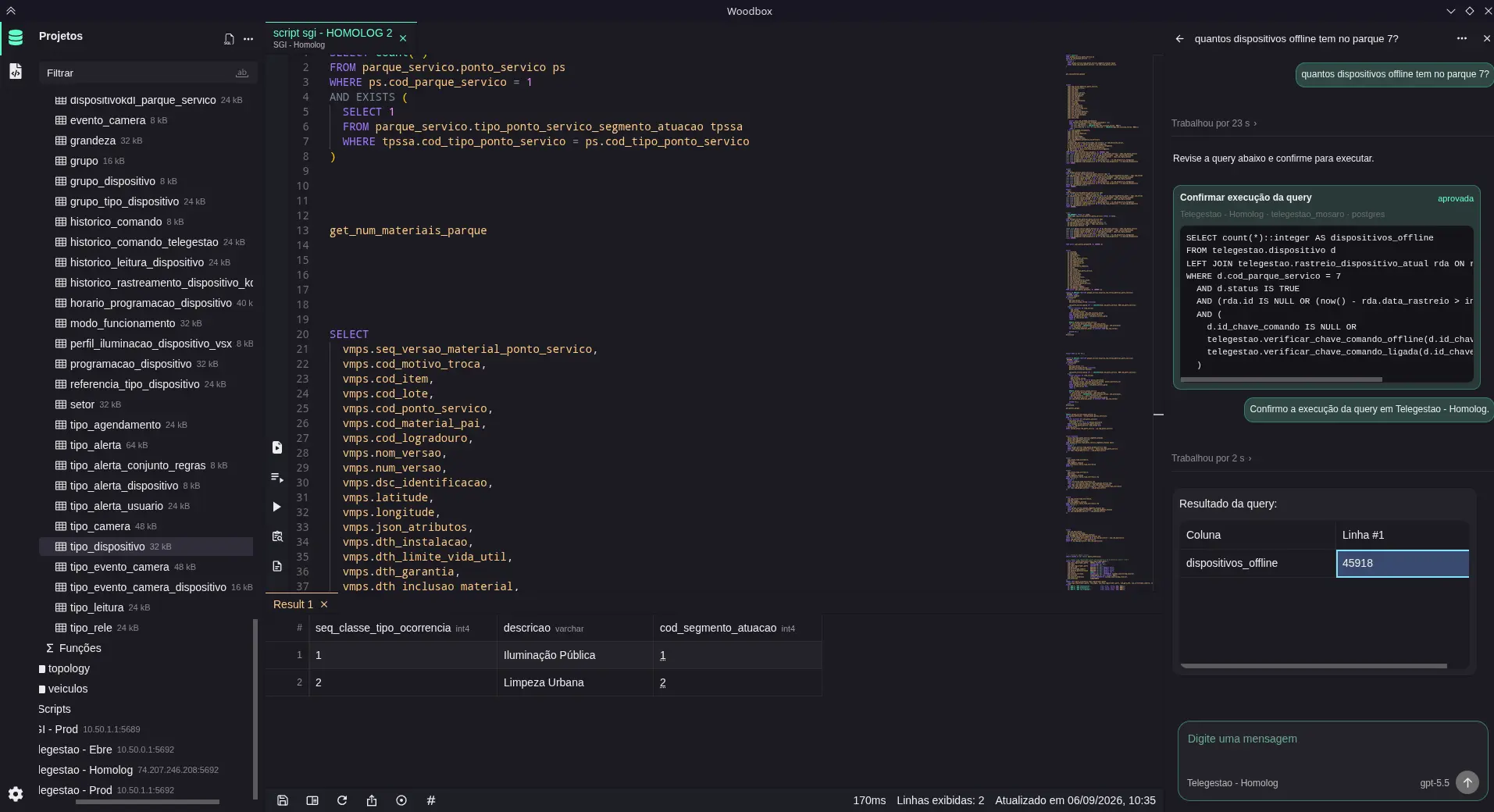Image resolution: width=1494 pixels, height=812 pixels.
Task: Save results with the floppy disk icon
Action: (x=283, y=800)
